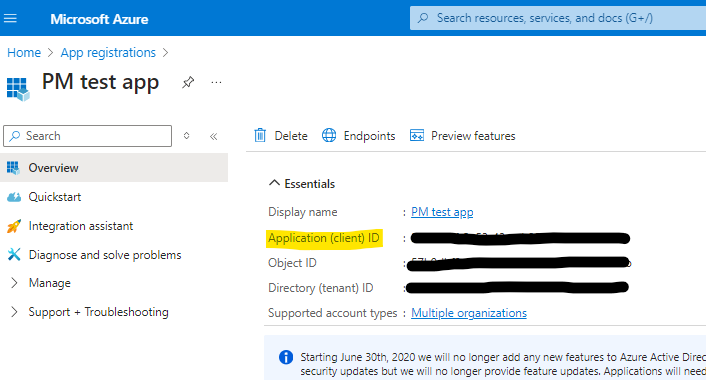The height and width of the screenshot is (380, 706).
Task: Select Overview in the sidebar
Action: tap(114, 167)
